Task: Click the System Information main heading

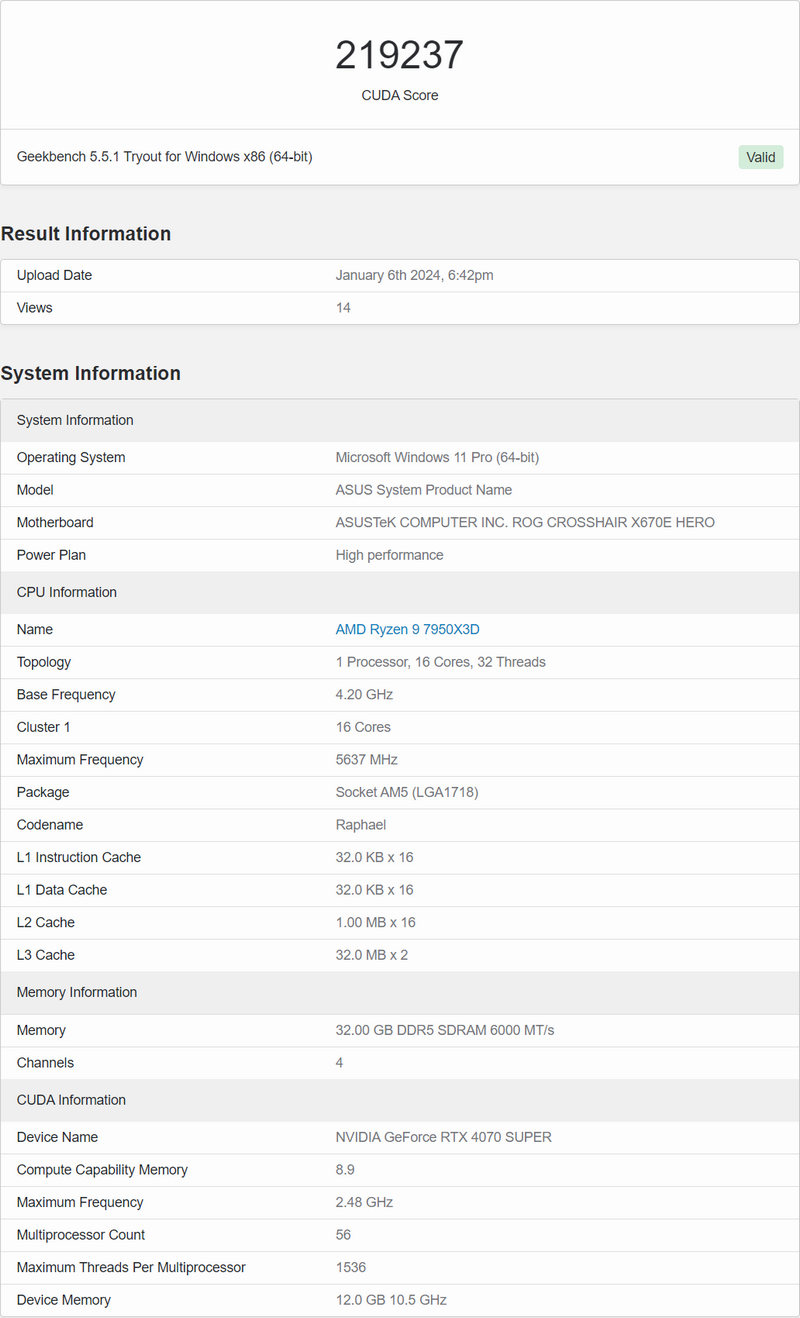Action: tap(91, 373)
